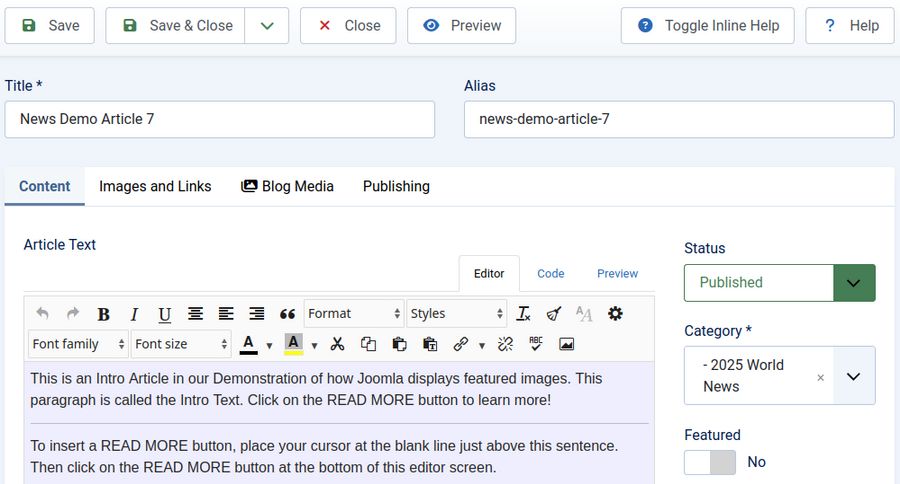This screenshot has width=900, height=484.
Task: Click into the Alias input field
Action: 678,119
